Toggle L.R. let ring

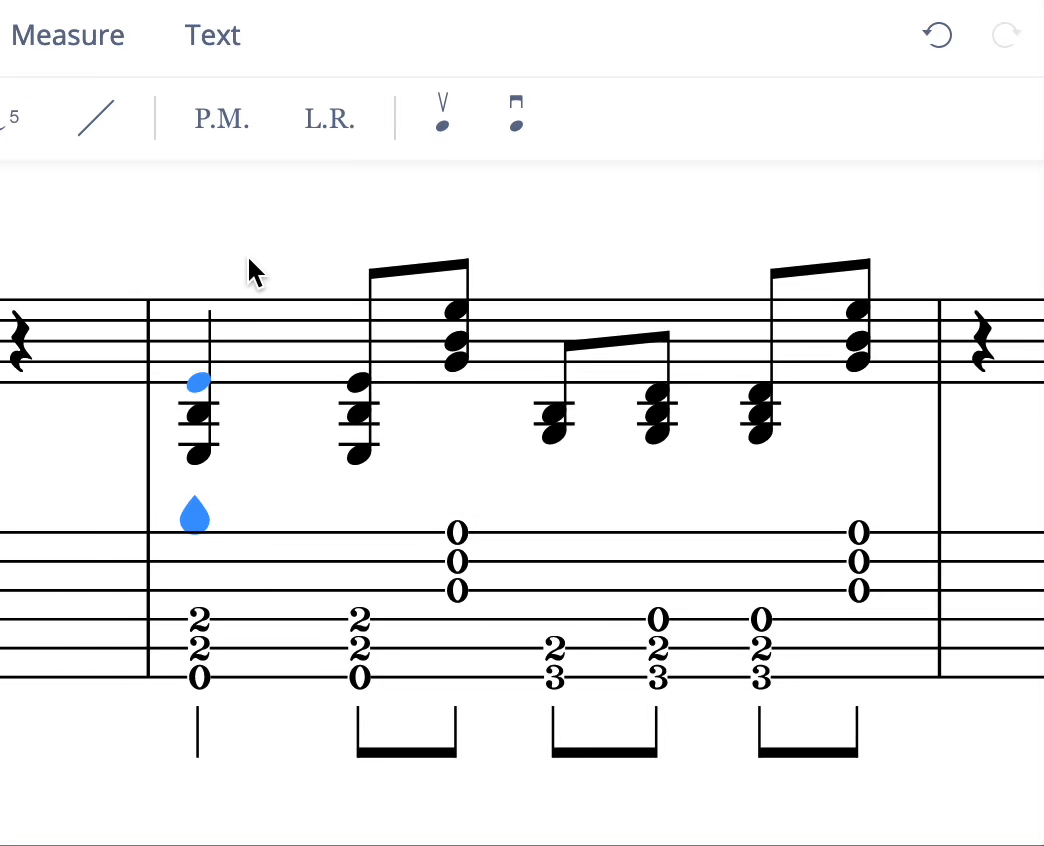(x=329, y=118)
